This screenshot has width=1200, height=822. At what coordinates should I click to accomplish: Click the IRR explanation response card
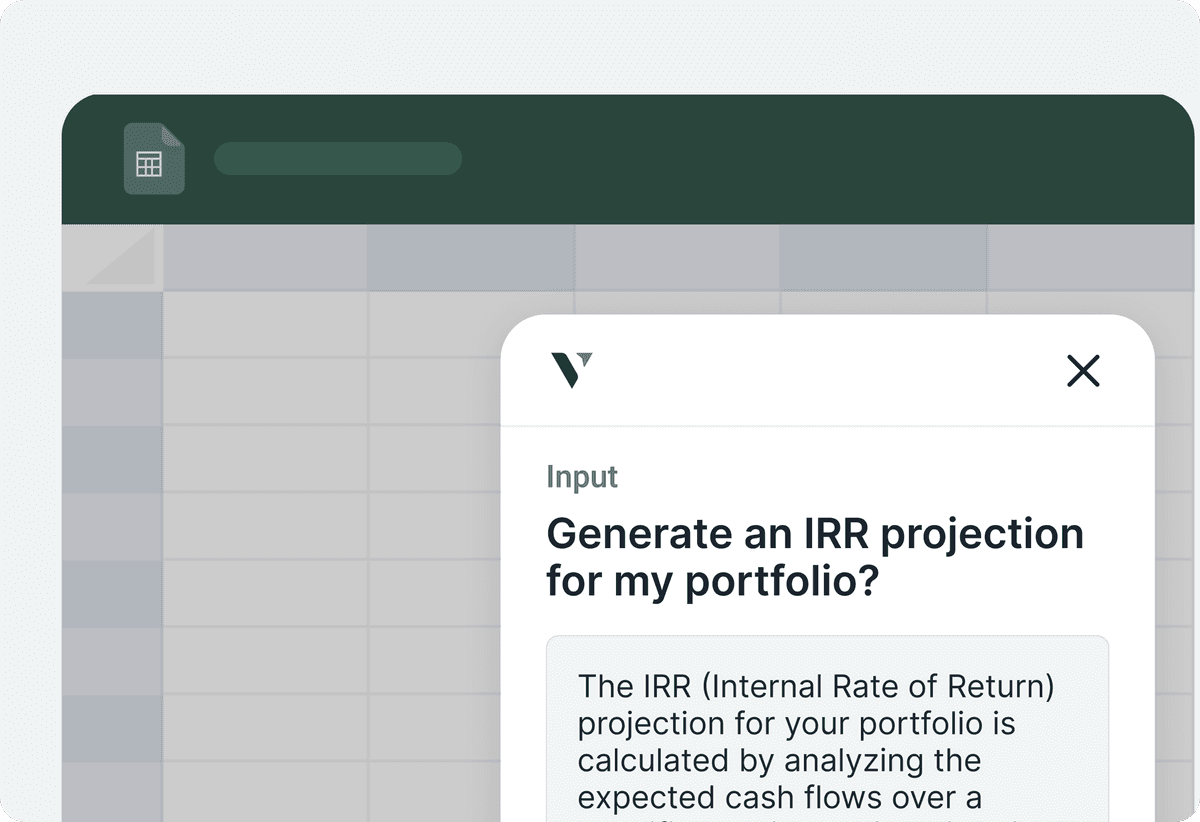click(825, 740)
